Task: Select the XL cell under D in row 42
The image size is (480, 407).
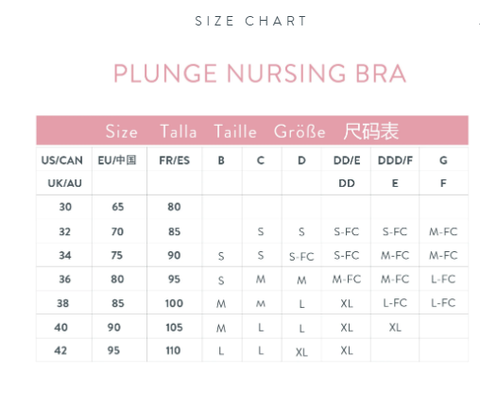Action: [301, 352]
